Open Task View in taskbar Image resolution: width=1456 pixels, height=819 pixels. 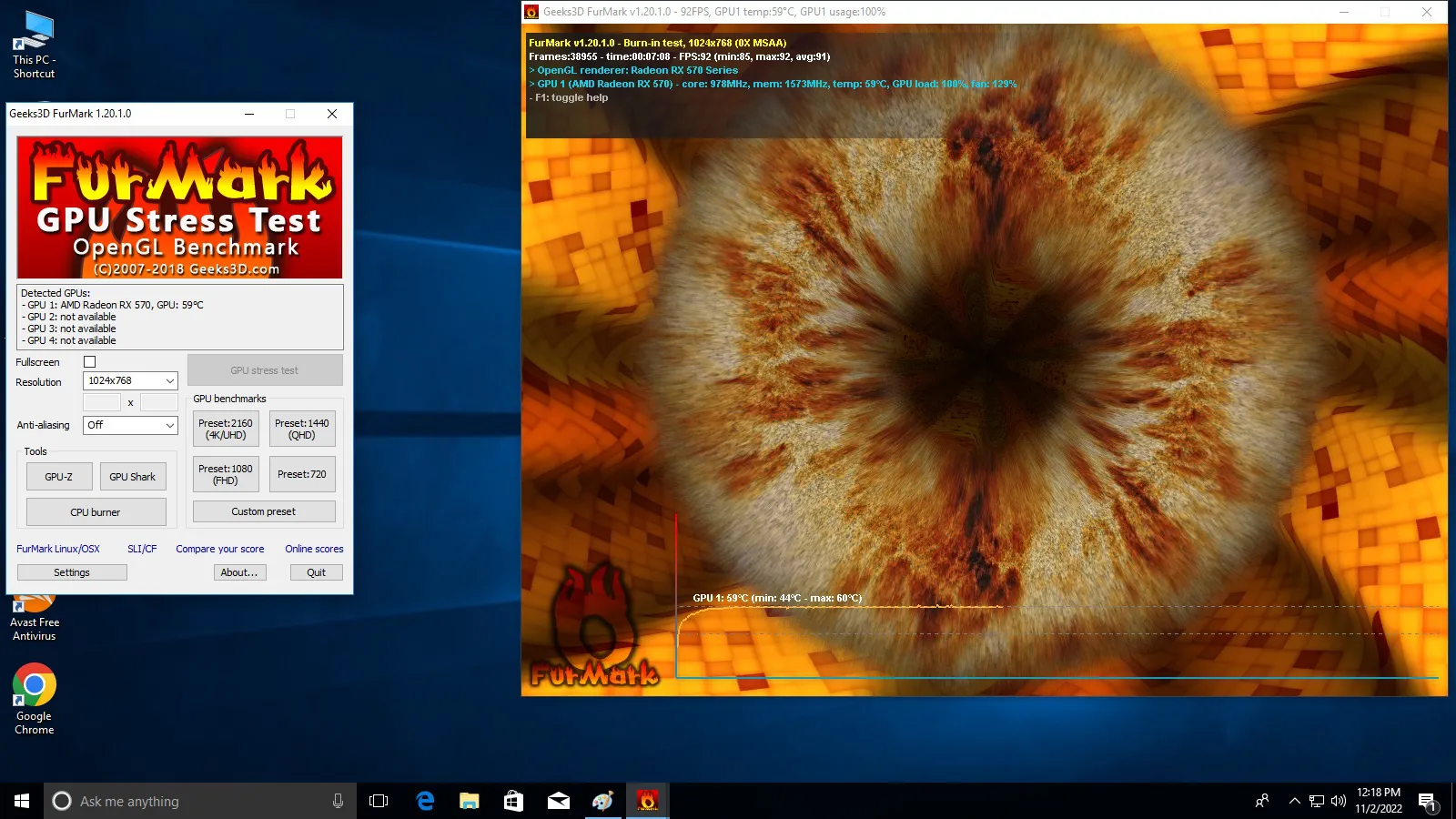379,801
